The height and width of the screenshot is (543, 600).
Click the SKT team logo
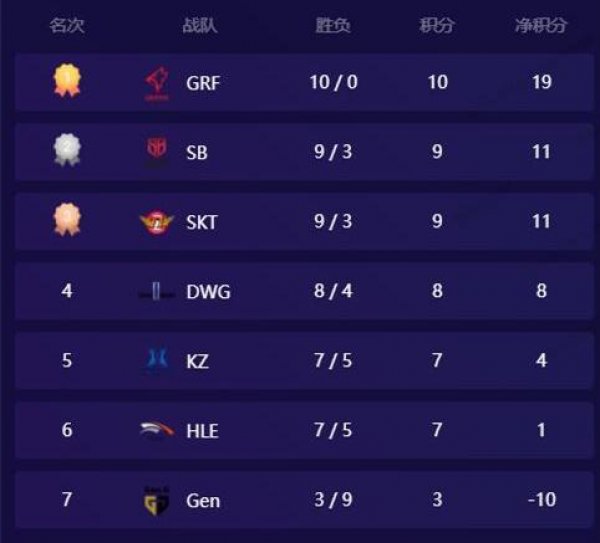coord(156,222)
